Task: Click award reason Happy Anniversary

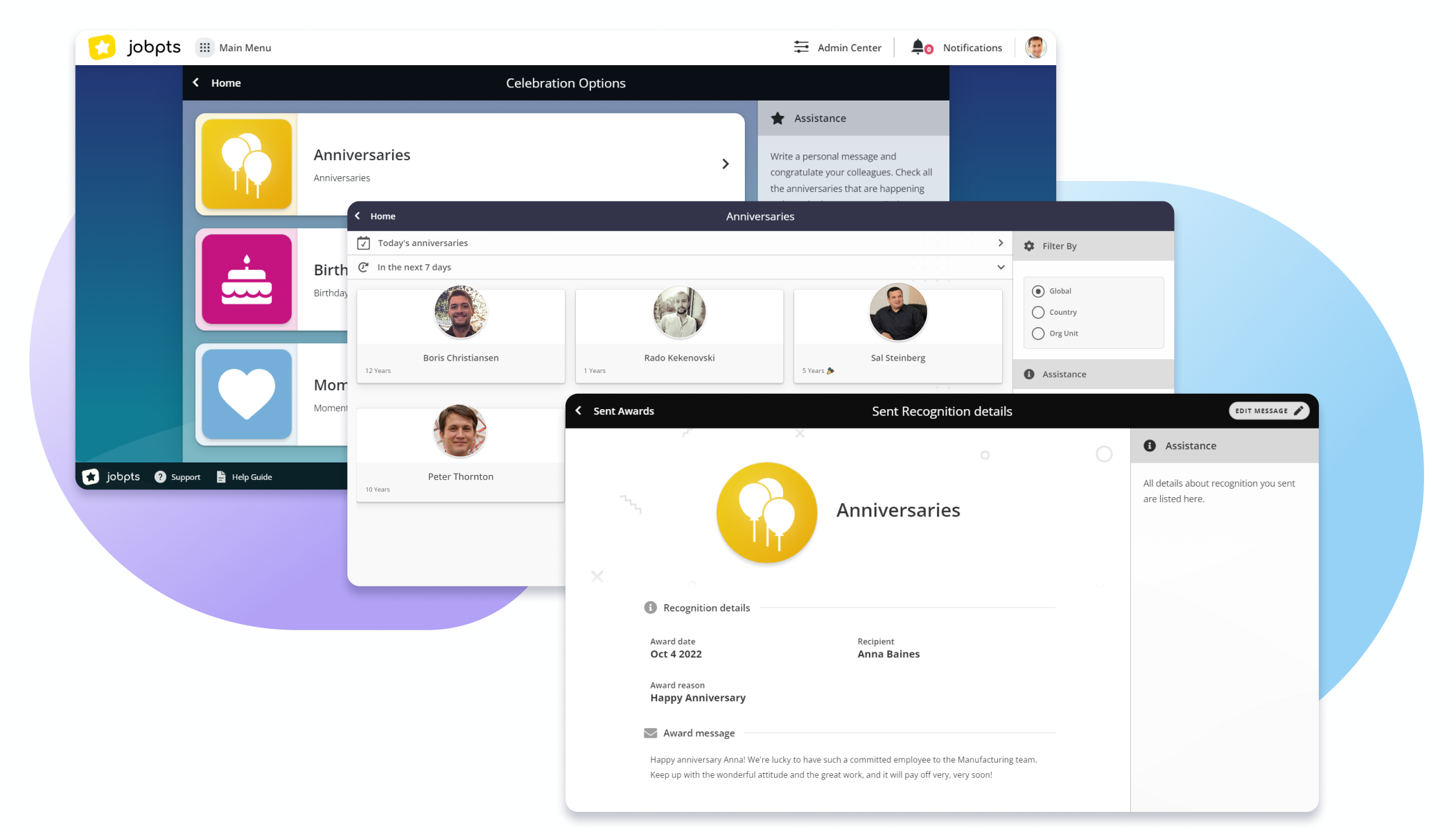Action: pos(698,698)
